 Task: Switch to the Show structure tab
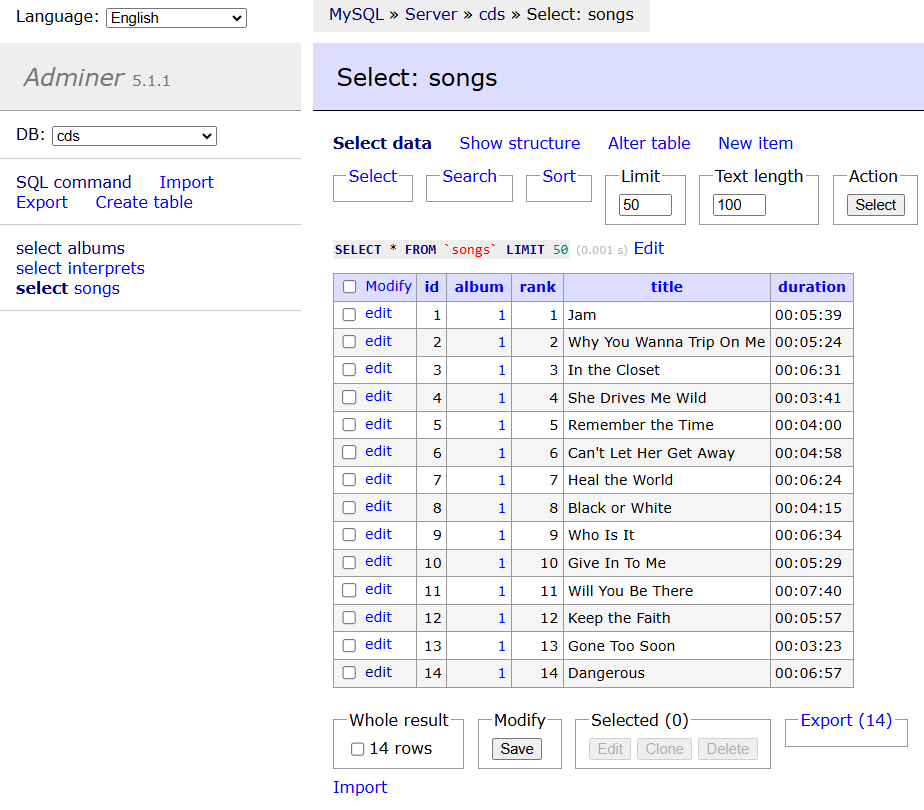519,143
